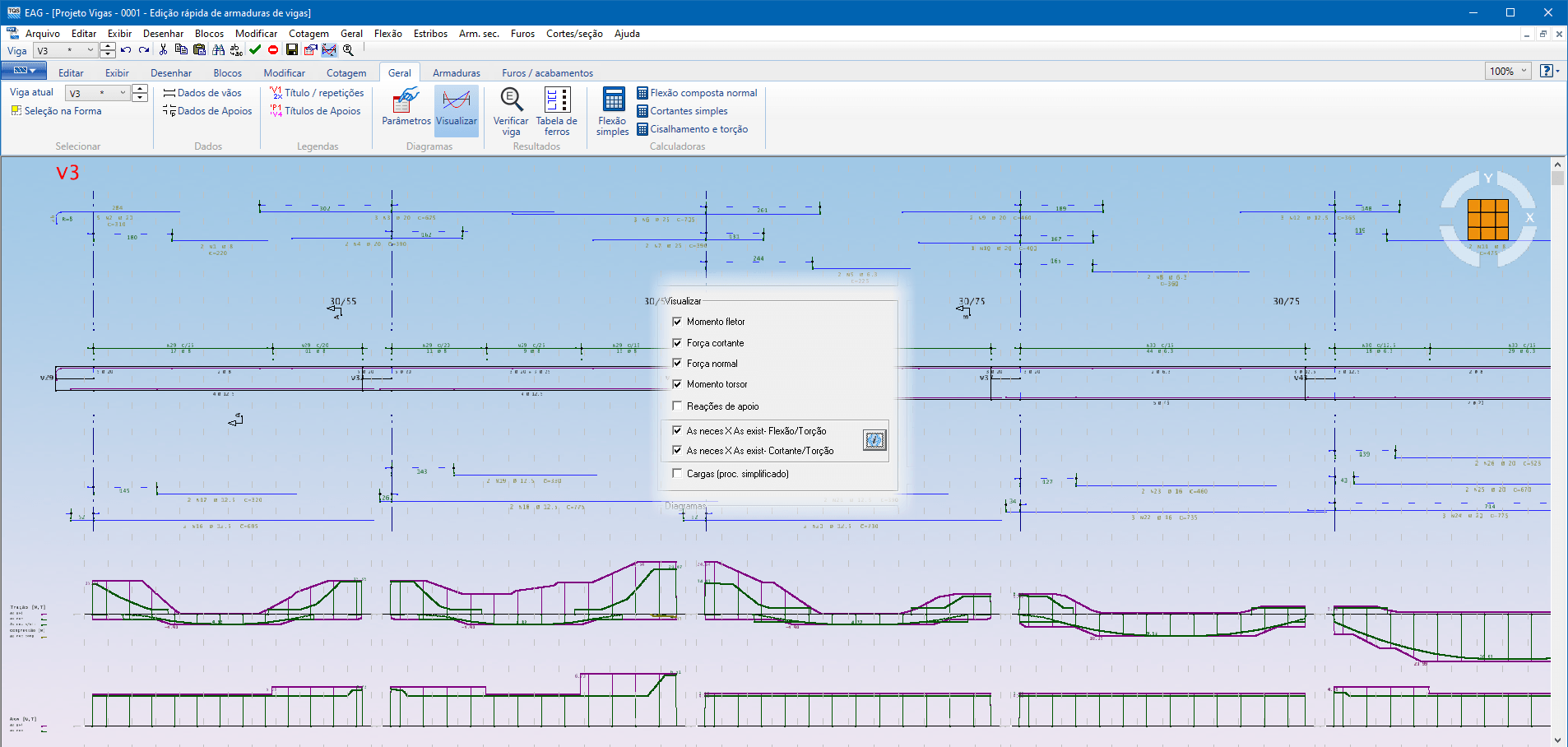Click the Viga atual spinner arrows
Image resolution: width=1568 pixels, height=747 pixels.
click(x=140, y=93)
